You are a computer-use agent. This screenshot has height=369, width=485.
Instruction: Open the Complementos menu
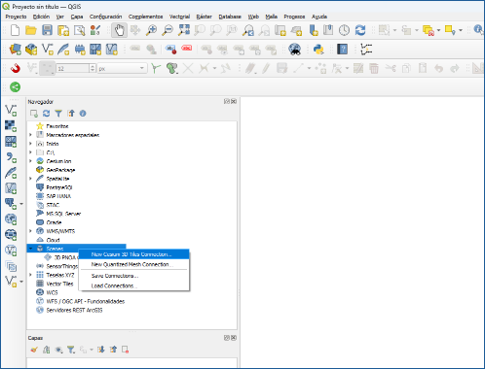146,17
